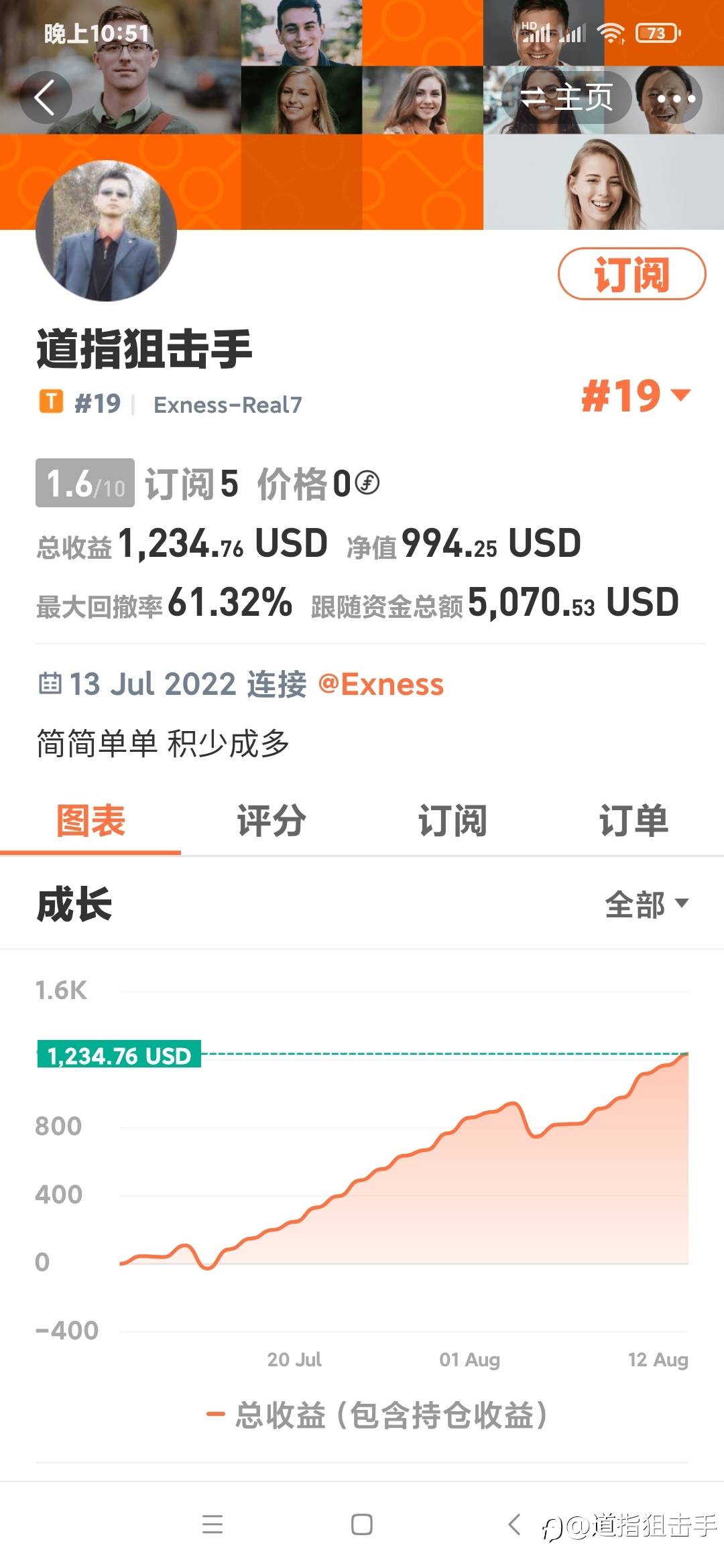Tap the Android home square icon
Image resolution: width=724 pixels, height=1568 pixels.
click(x=362, y=1524)
